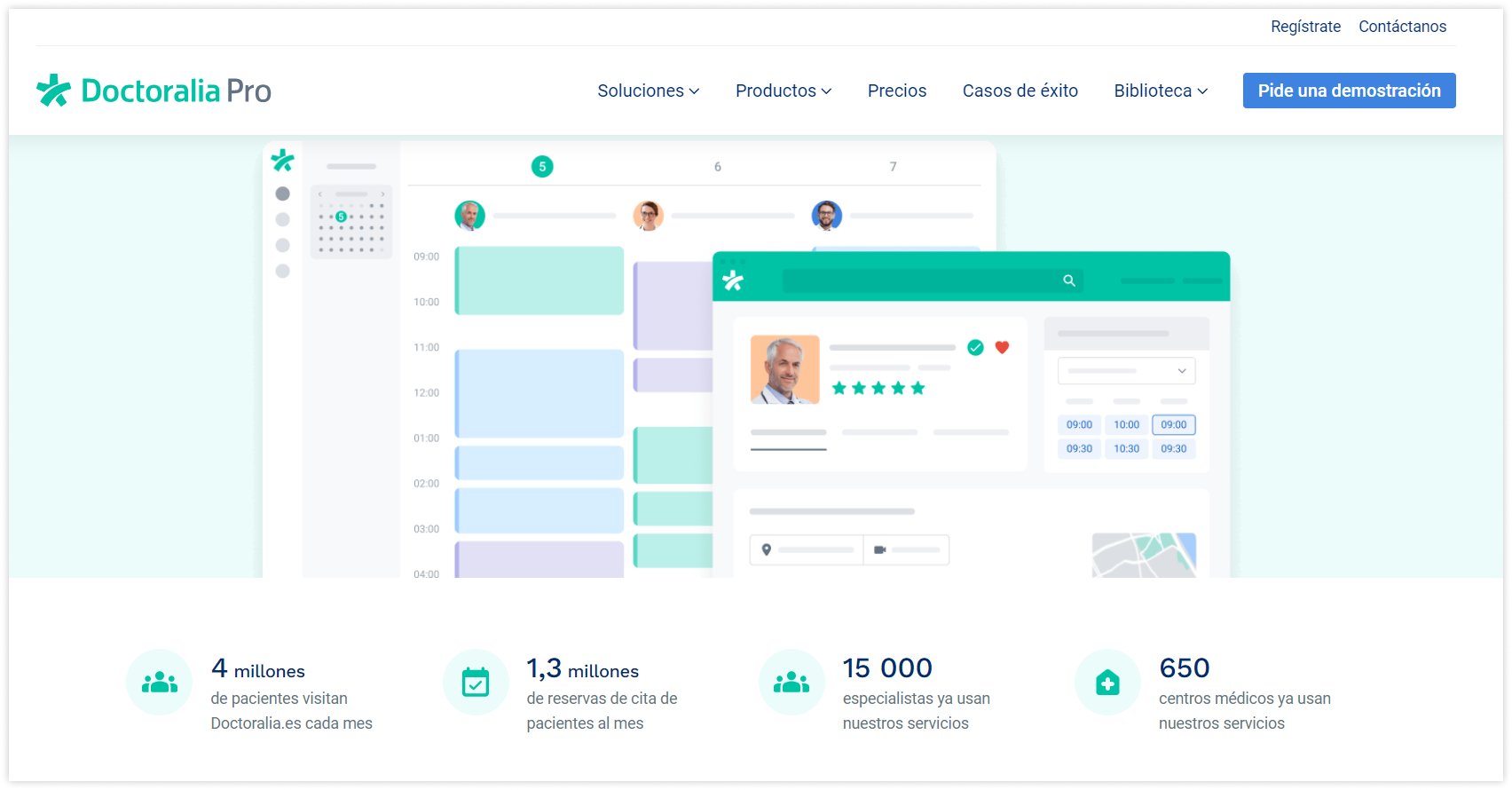Click the map thumbnail in the profile
This screenshot has width=1512, height=790.
pyautogui.click(x=1144, y=555)
